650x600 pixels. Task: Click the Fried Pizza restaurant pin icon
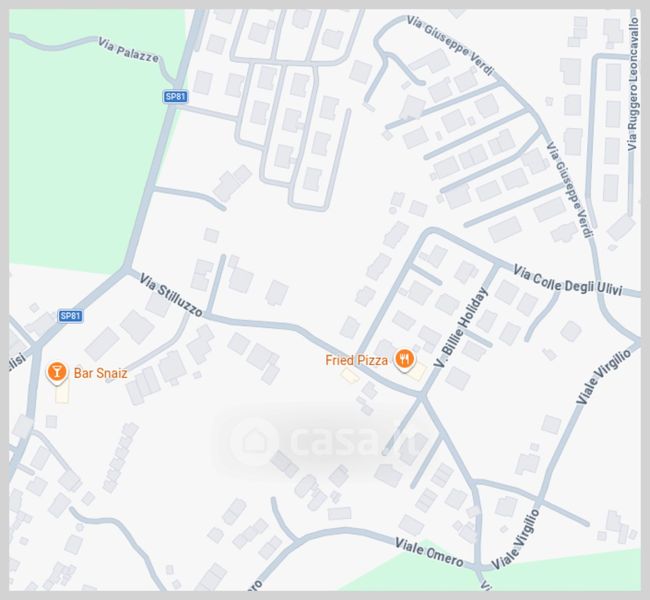point(404,359)
